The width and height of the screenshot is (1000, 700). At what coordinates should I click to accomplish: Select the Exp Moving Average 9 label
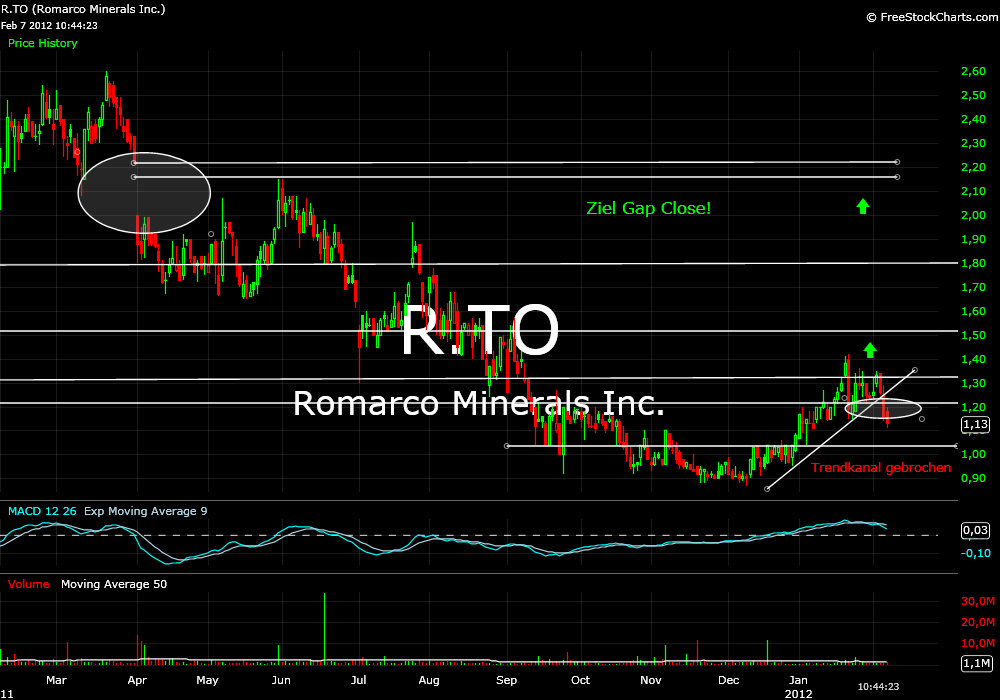145,511
